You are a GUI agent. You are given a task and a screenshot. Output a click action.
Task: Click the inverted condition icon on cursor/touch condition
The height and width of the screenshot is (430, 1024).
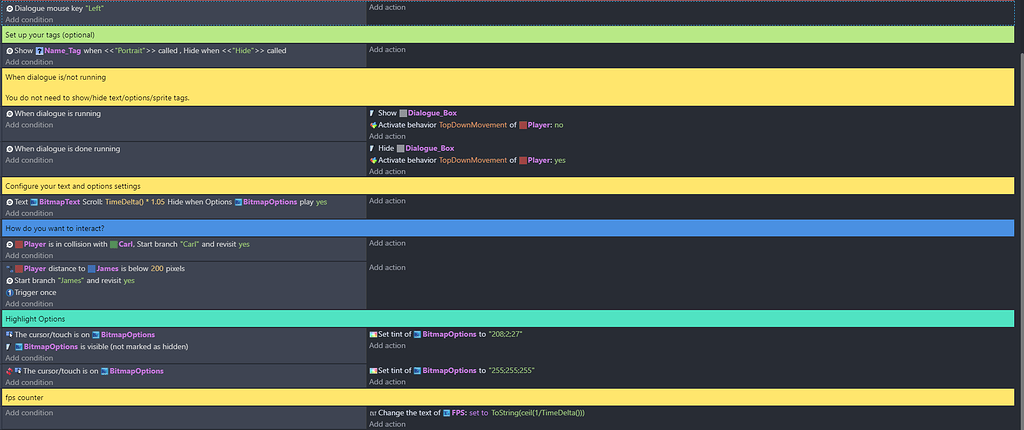pos(10,371)
